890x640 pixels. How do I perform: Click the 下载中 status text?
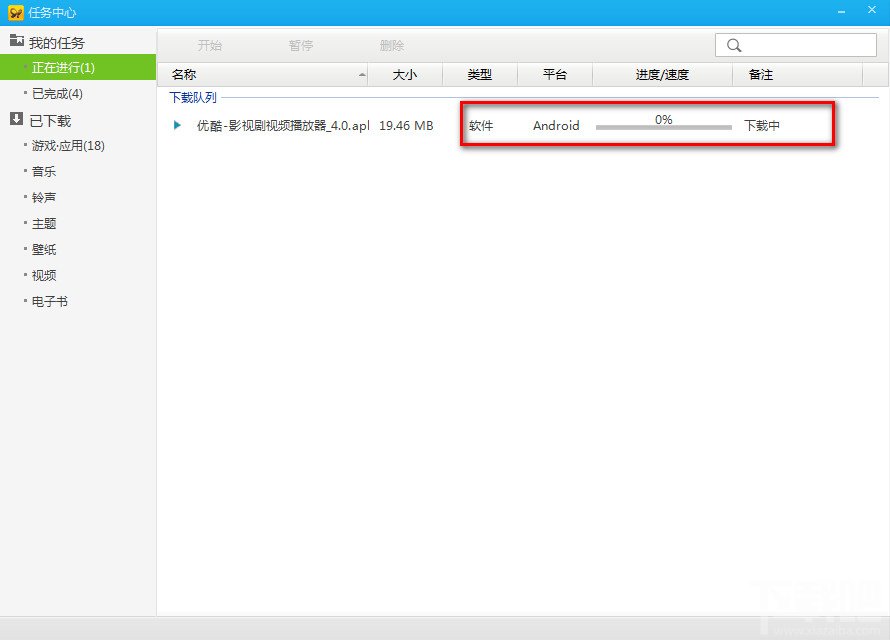click(762, 125)
